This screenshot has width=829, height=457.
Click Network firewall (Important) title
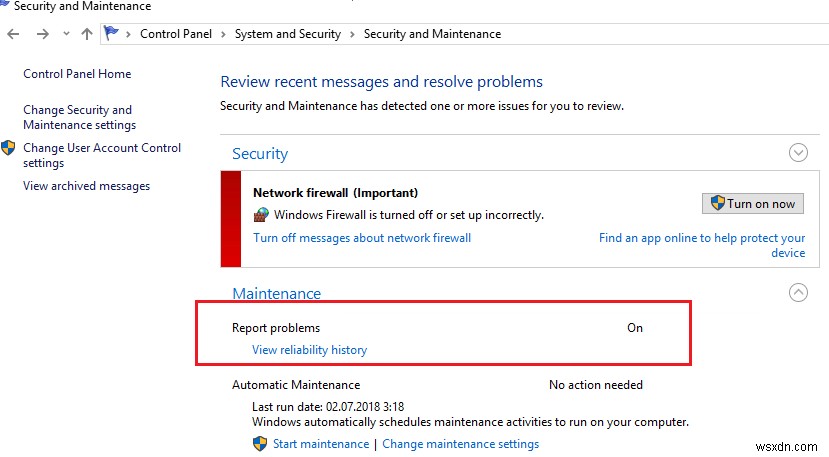click(x=335, y=193)
